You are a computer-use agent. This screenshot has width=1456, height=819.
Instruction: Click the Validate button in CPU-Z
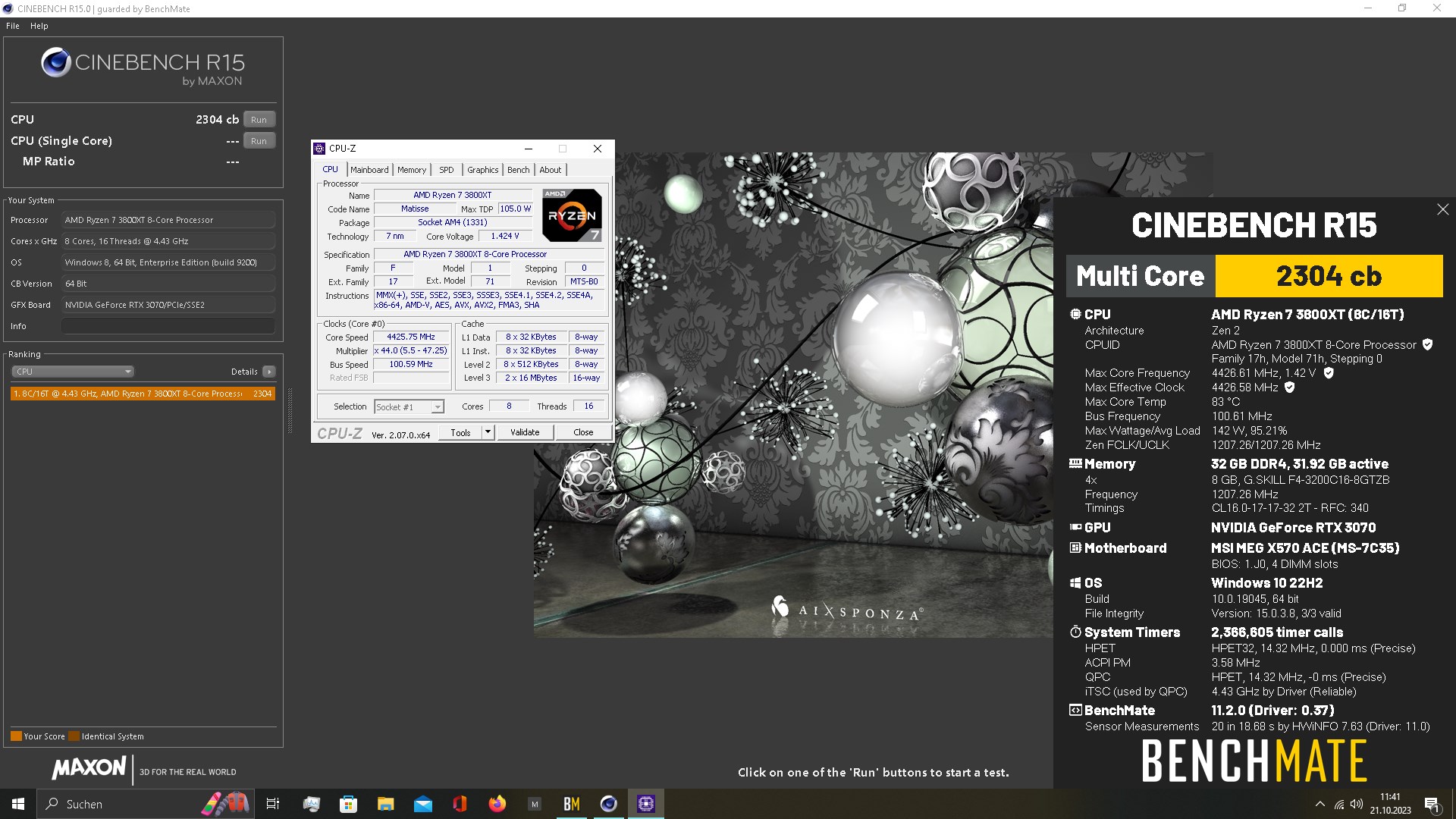click(x=525, y=432)
